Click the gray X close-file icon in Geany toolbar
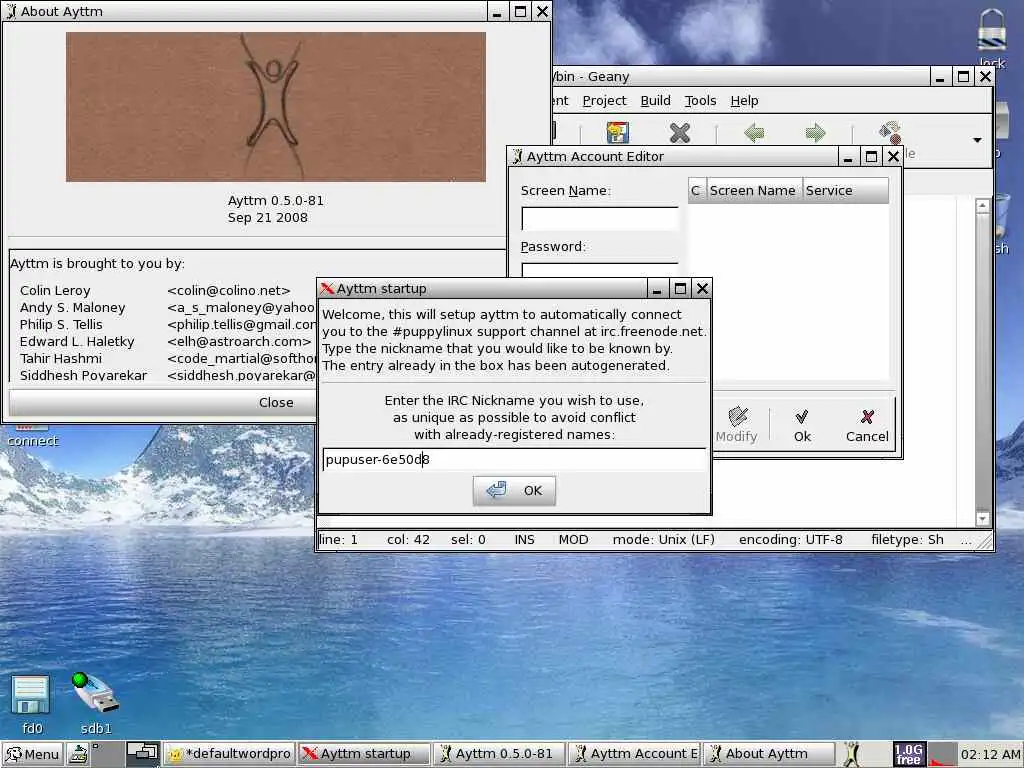Screen dimensions: 1024x768 click(x=680, y=133)
